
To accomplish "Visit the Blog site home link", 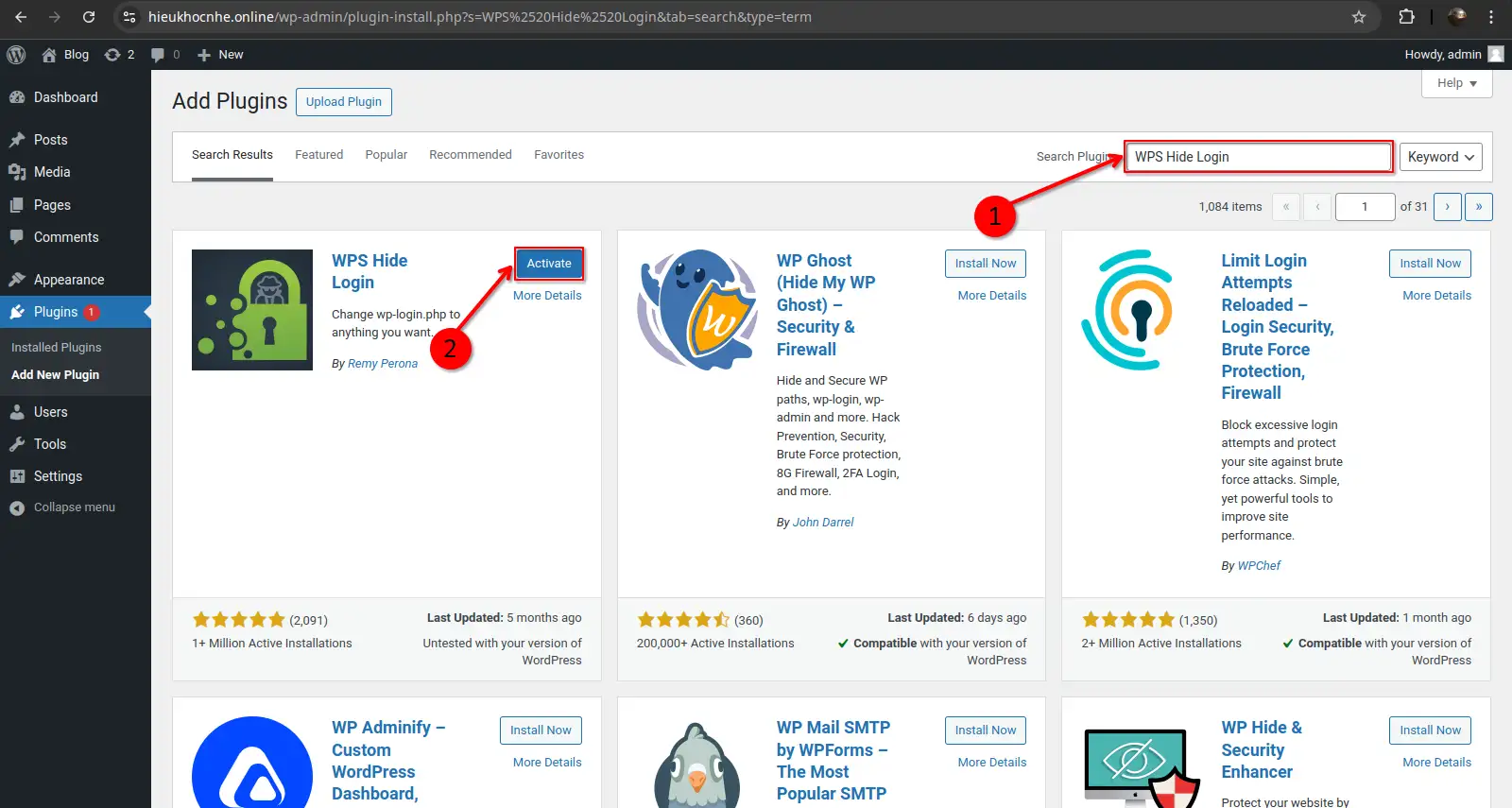I will pyautogui.click(x=65, y=55).
